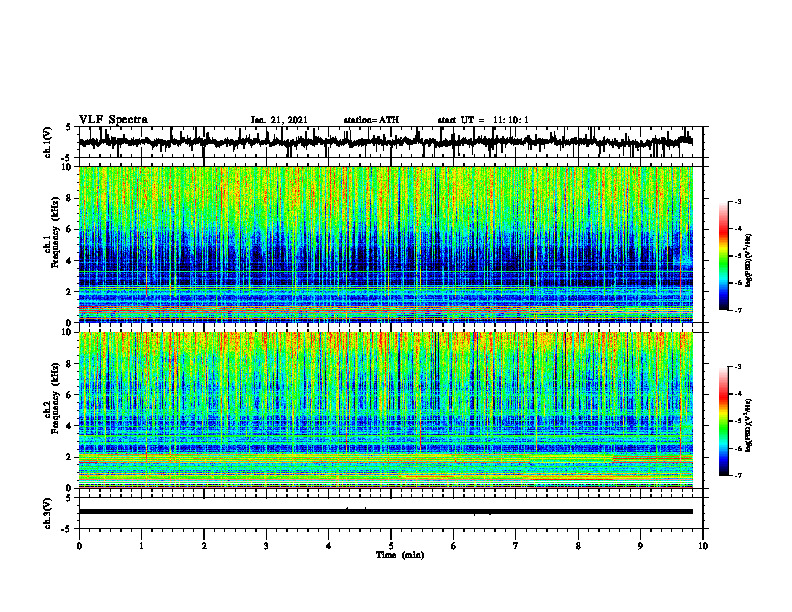Click inside the ch.1 spectrogram plot
Image resolution: width=792 pixels, height=612 pixels.
coord(386,244)
